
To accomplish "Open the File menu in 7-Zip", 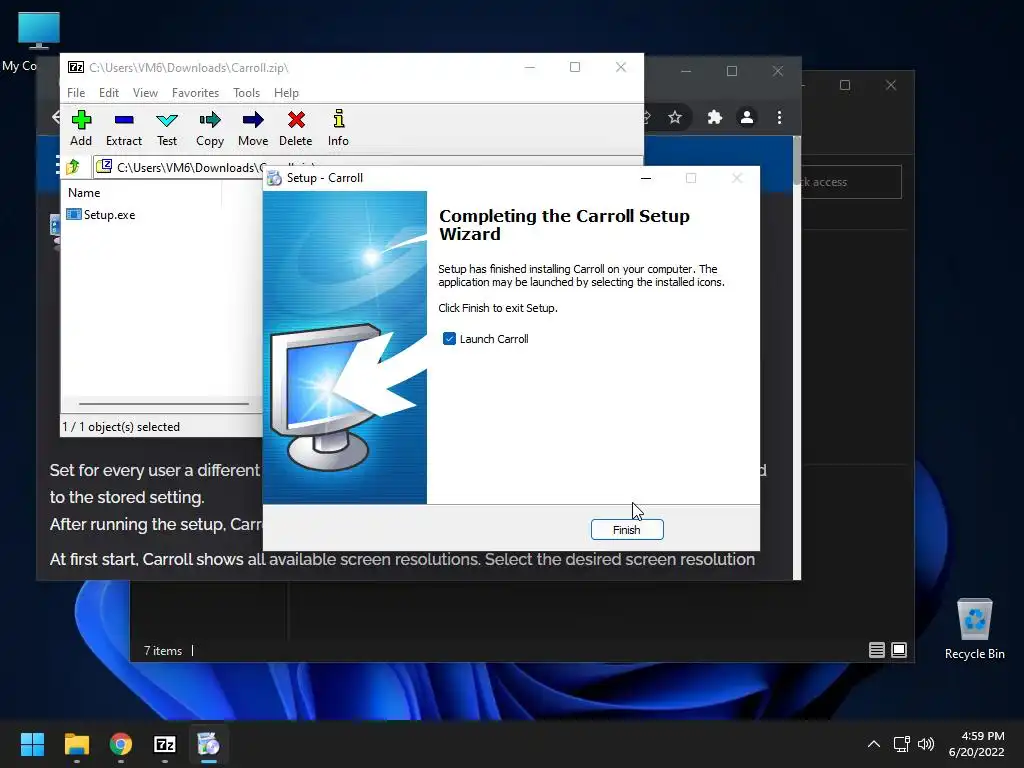I will tap(76, 93).
